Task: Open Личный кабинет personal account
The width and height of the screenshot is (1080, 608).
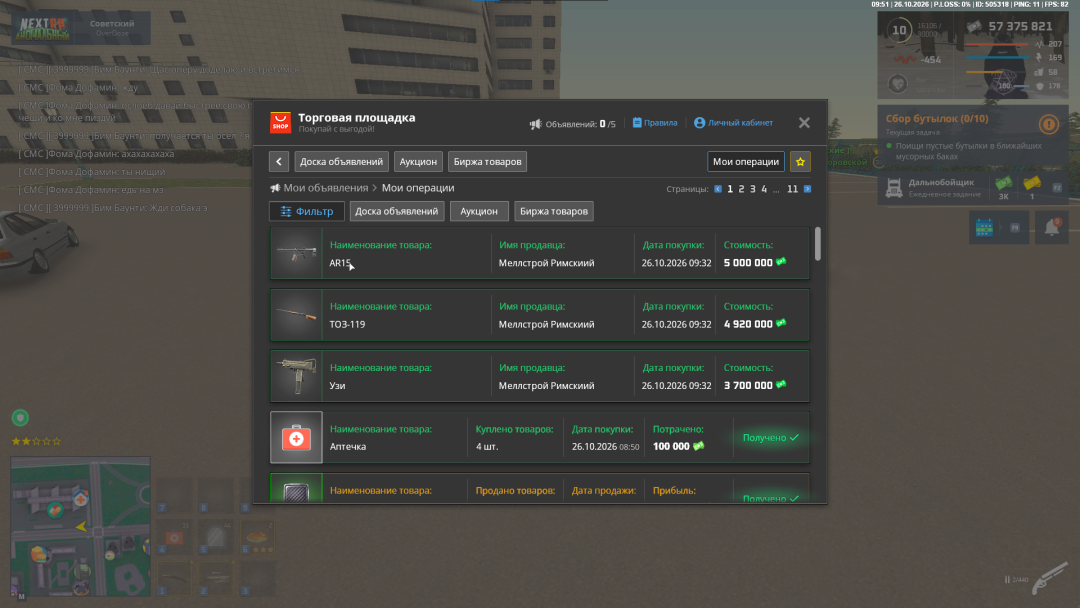Action: pyautogui.click(x=734, y=123)
